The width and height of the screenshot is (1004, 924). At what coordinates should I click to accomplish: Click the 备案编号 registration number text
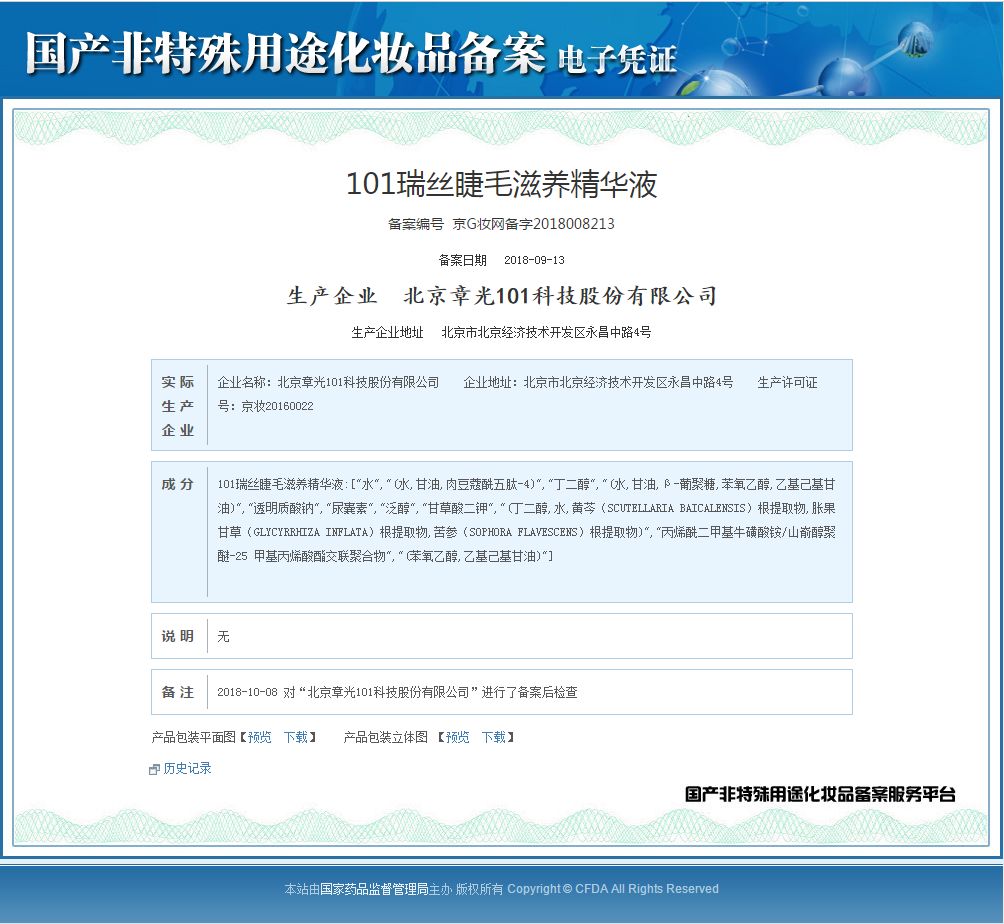pyautogui.click(x=502, y=223)
